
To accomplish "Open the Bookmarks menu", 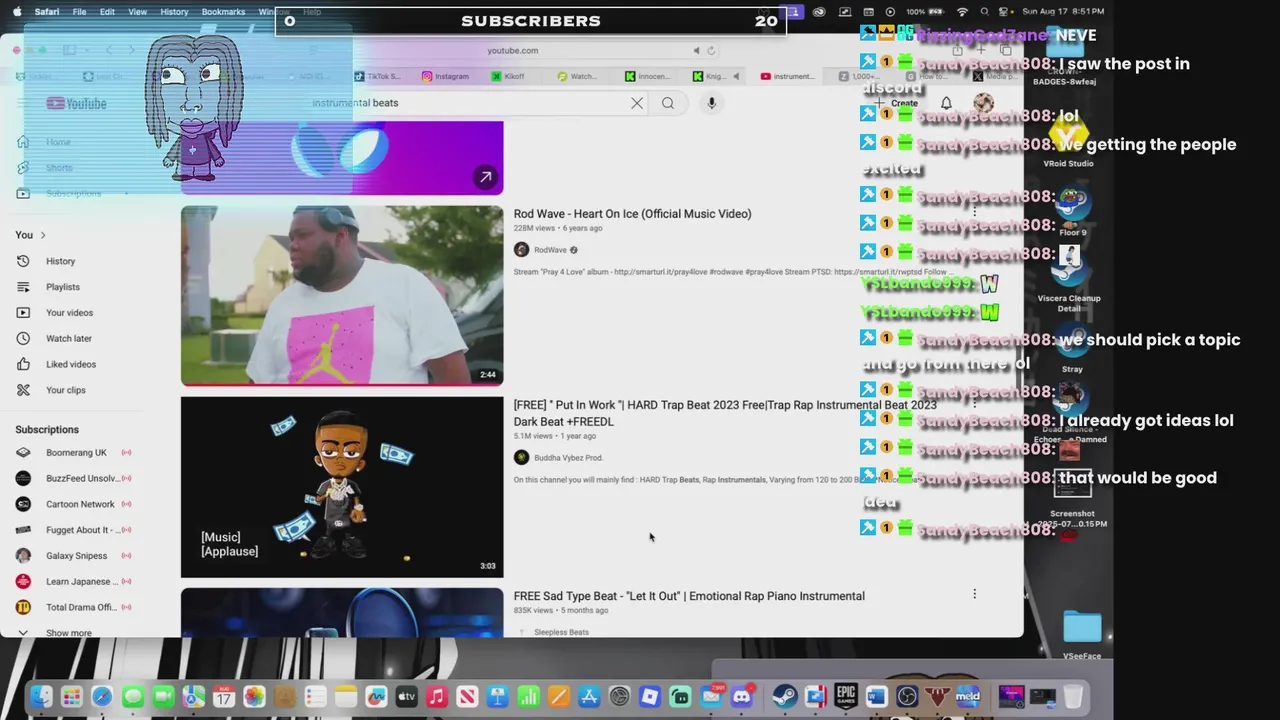I will (223, 12).
